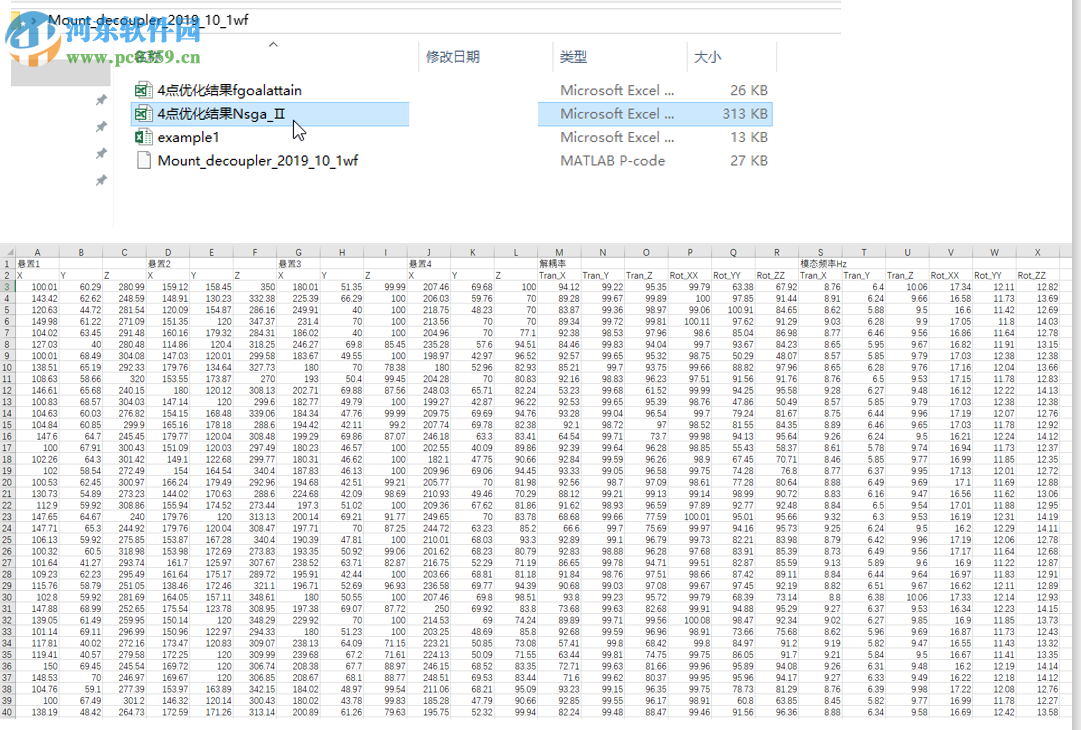The width and height of the screenshot is (1081, 730).
Task: Select spreadsheet row 1 header
Action: click(x=7, y=264)
